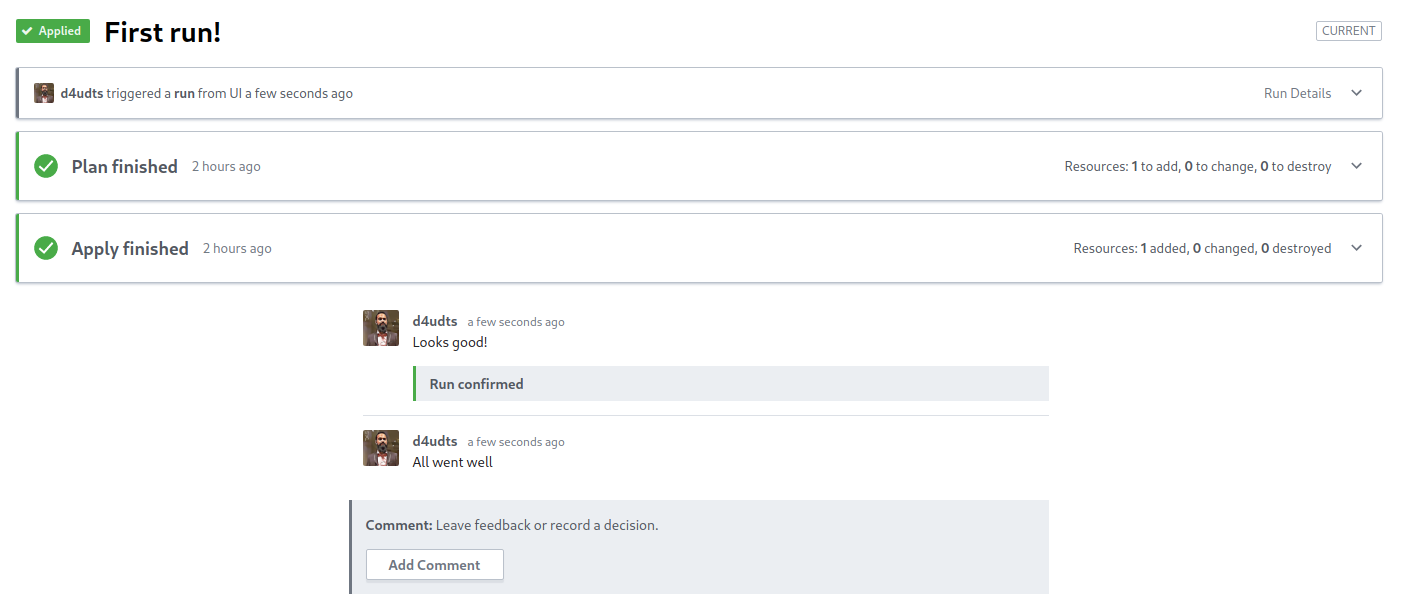The width and height of the screenshot is (1410, 610).
Task: Click the green Apply finished checkmark icon
Action: 46,248
